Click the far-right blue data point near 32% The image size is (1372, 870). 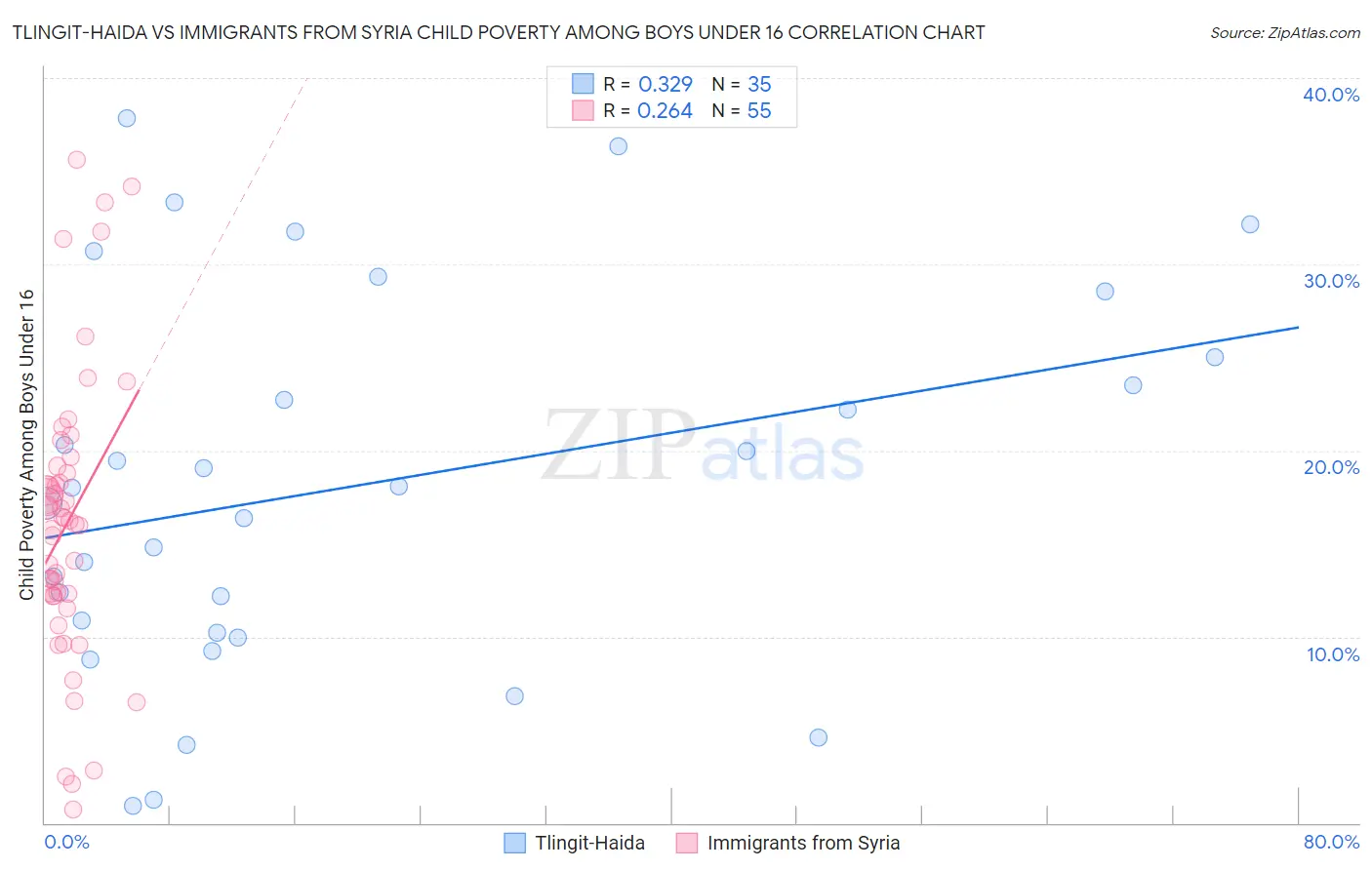tap(1250, 224)
